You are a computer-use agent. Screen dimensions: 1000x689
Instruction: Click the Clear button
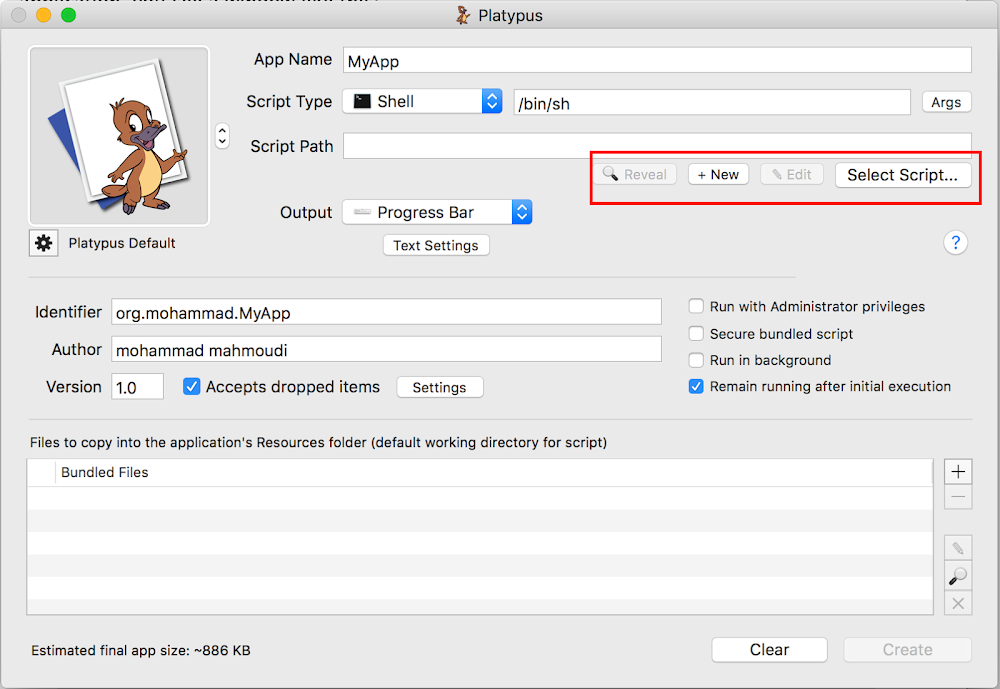point(769,649)
